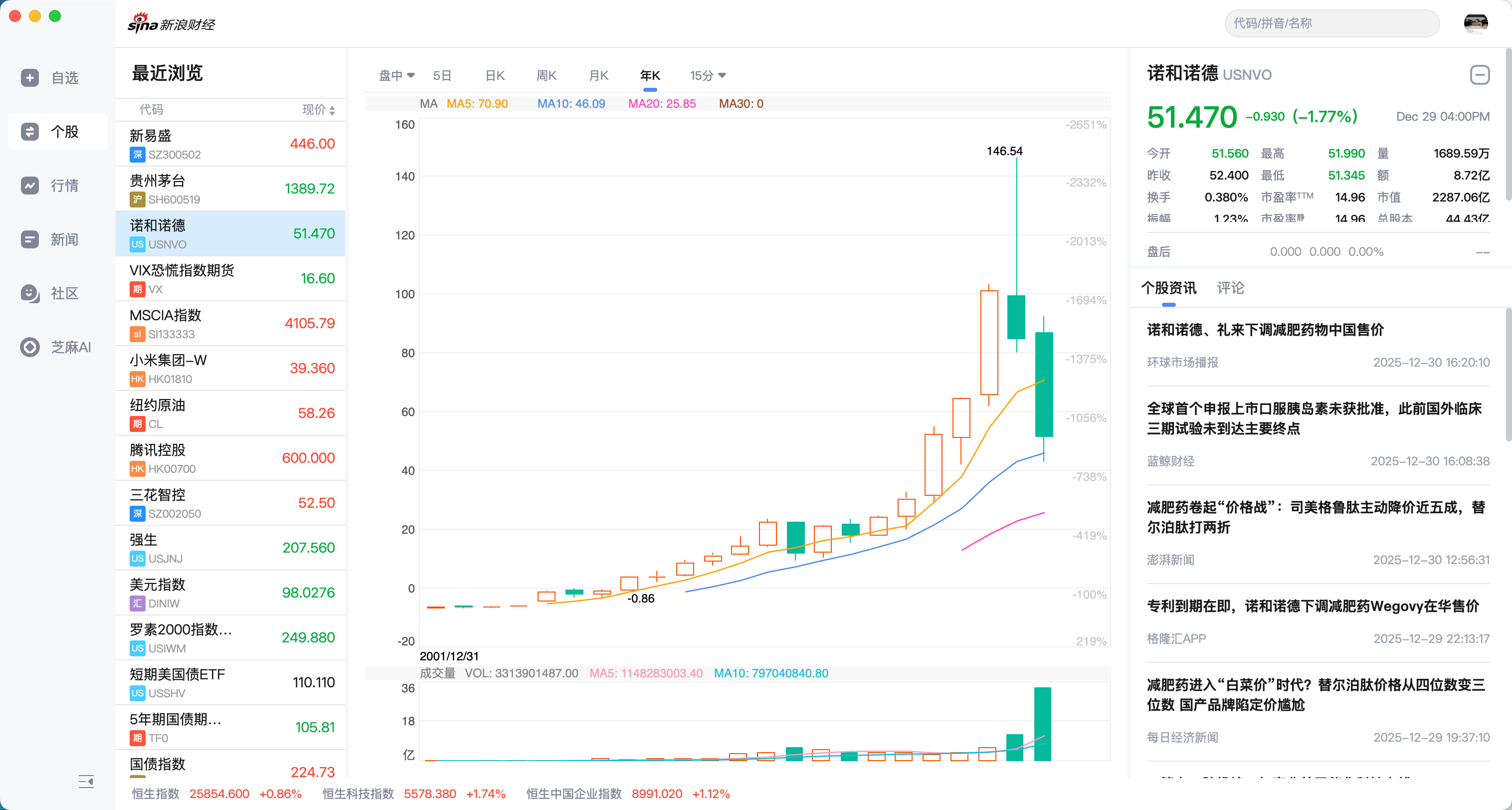This screenshot has height=810, width=1512.
Task: Open the 芝麻AI assistant icon
Action: point(29,347)
